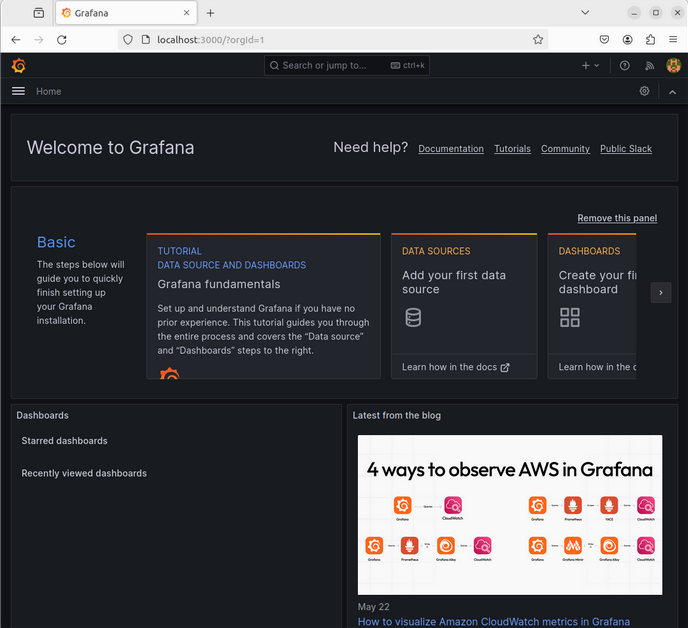The width and height of the screenshot is (688, 628).
Task: Open the 4 ways to observe AWS blog image
Action: pos(510,515)
